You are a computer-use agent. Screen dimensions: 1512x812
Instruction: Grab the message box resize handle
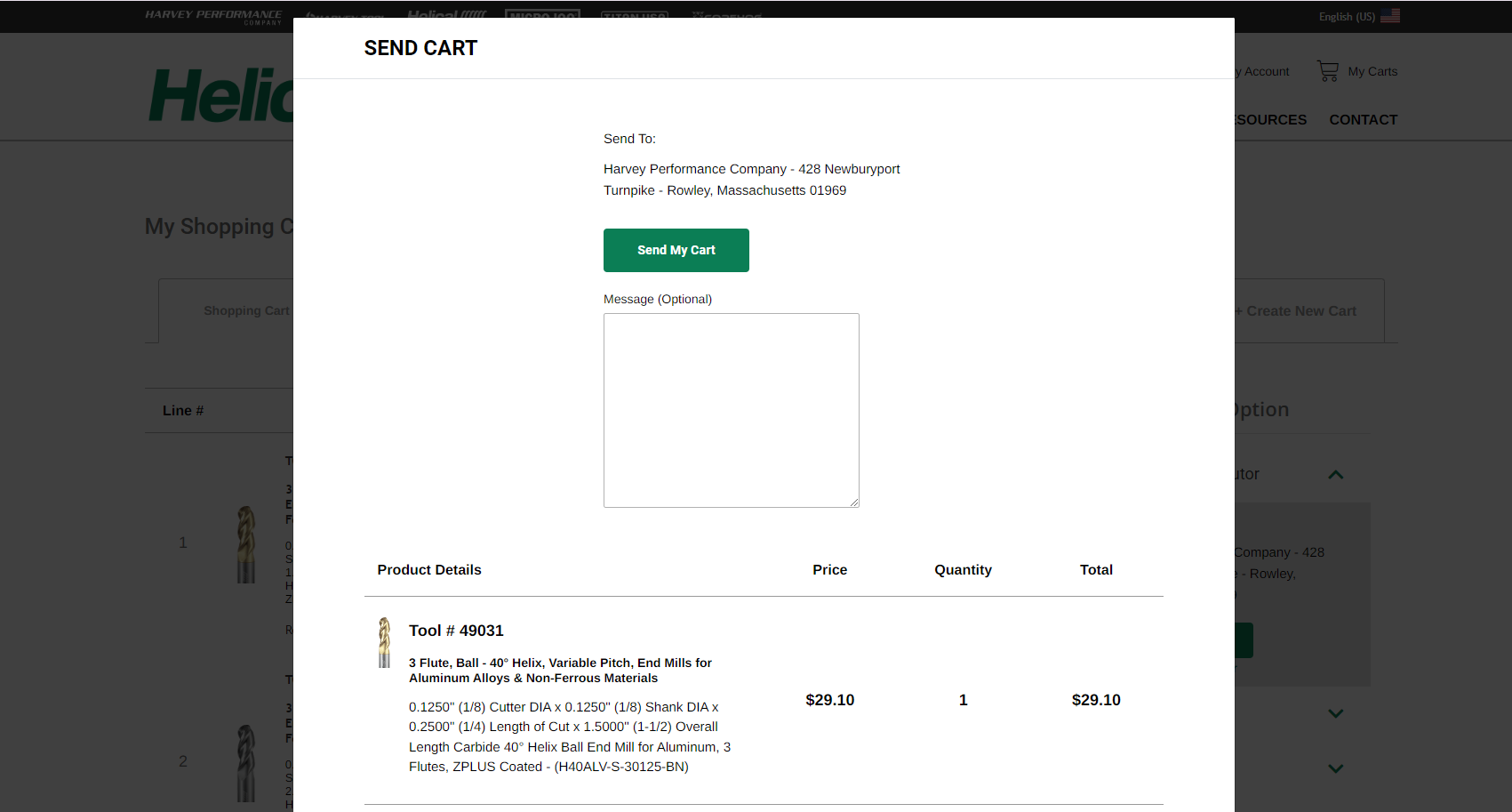click(x=854, y=502)
